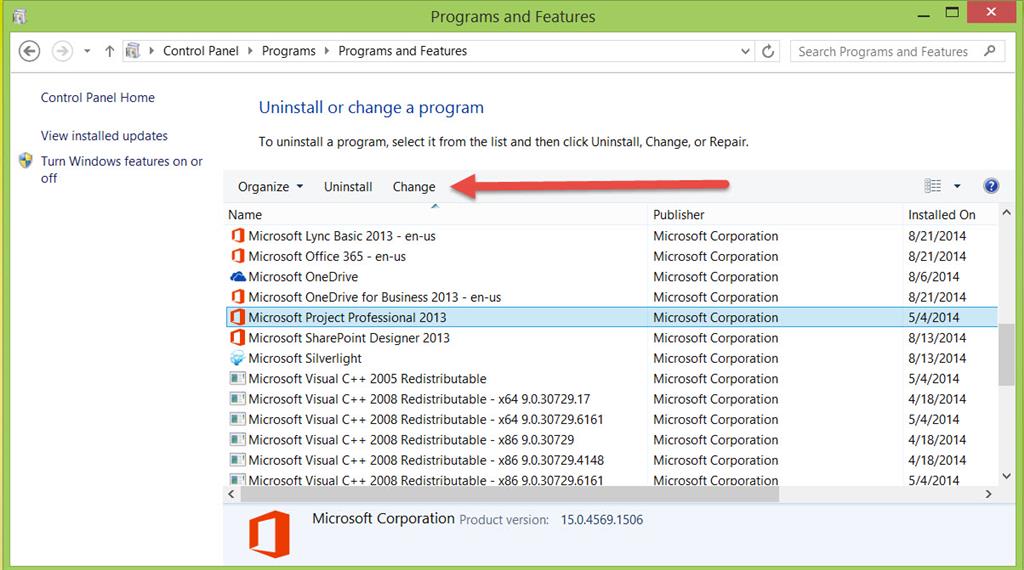The width and height of the screenshot is (1024, 570).
Task: Select the Microsoft OneDrive cloud icon
Action: coord(238,277)
